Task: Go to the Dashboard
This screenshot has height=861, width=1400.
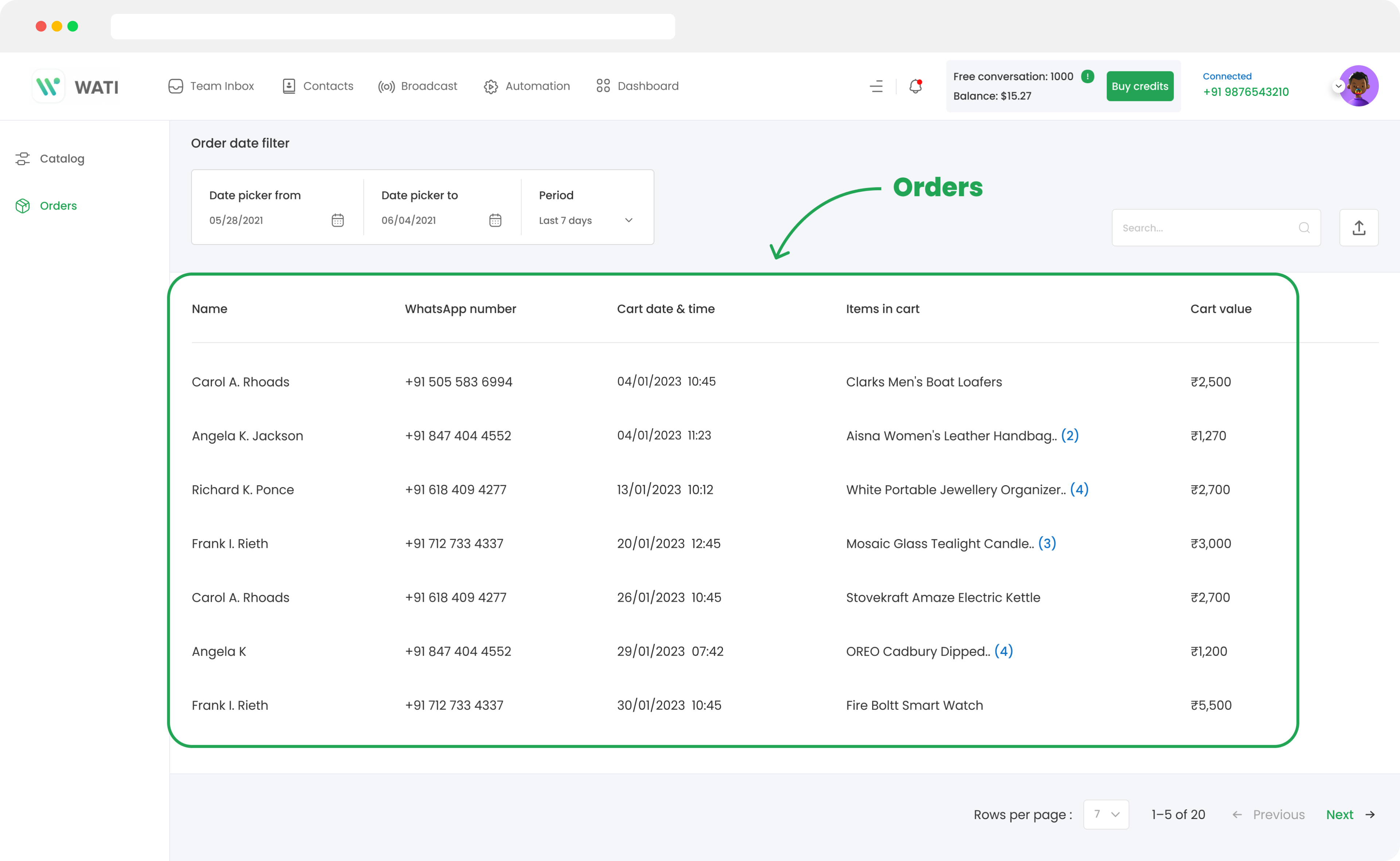Action: coord(637,86)
